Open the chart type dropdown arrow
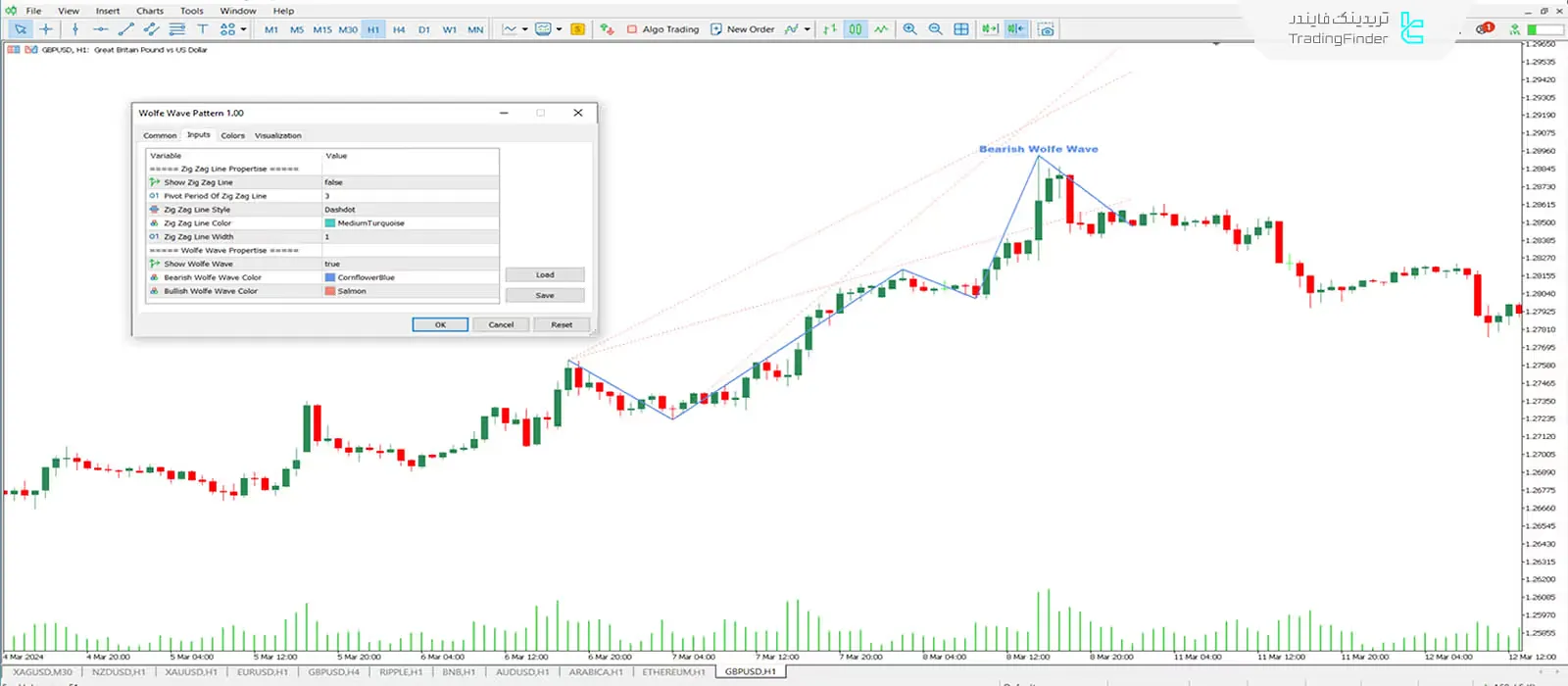The image size is (1568, 686). [x=525, y=29]
